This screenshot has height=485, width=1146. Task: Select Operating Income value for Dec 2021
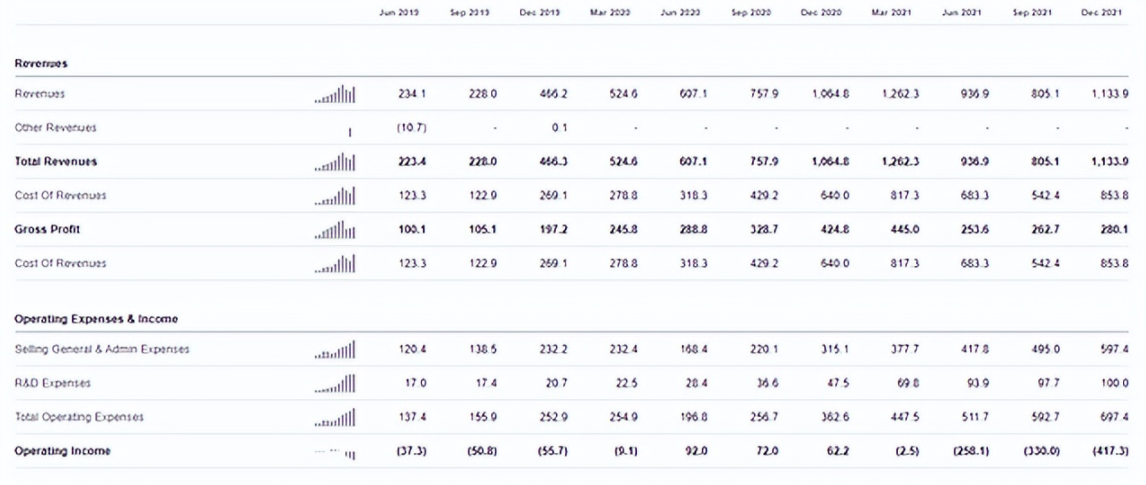coord(1110,451)
